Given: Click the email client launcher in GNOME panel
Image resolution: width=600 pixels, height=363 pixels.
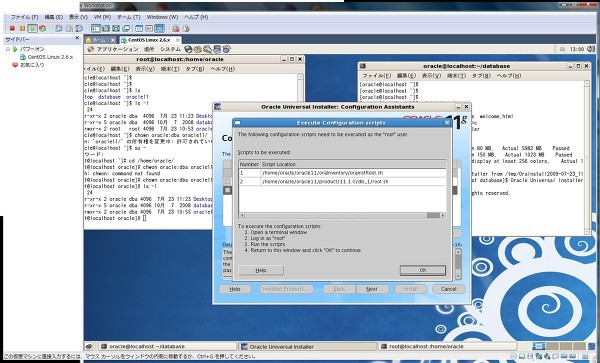Looking at the screenshot, I should [197, 49].
